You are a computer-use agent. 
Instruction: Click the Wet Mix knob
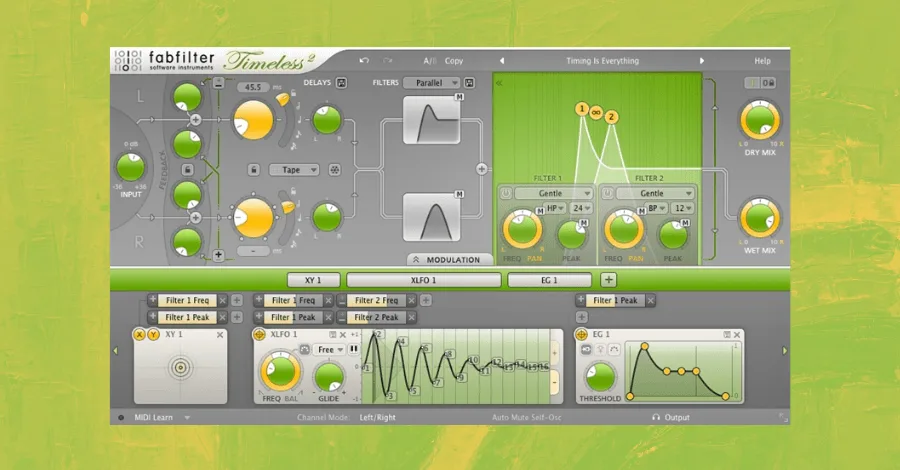[760, 218]
